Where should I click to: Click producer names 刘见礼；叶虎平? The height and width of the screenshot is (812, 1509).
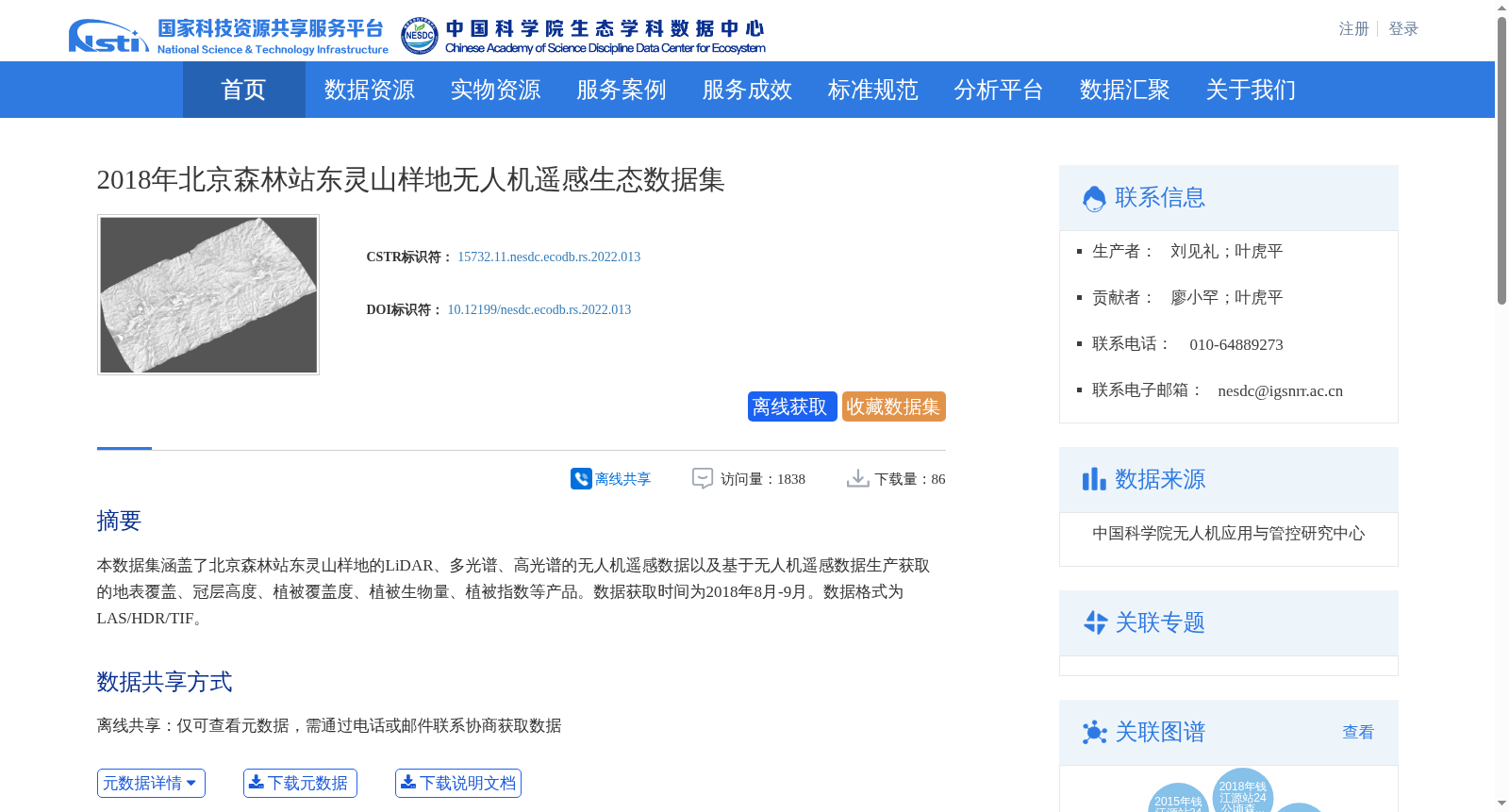point(1226,251)
